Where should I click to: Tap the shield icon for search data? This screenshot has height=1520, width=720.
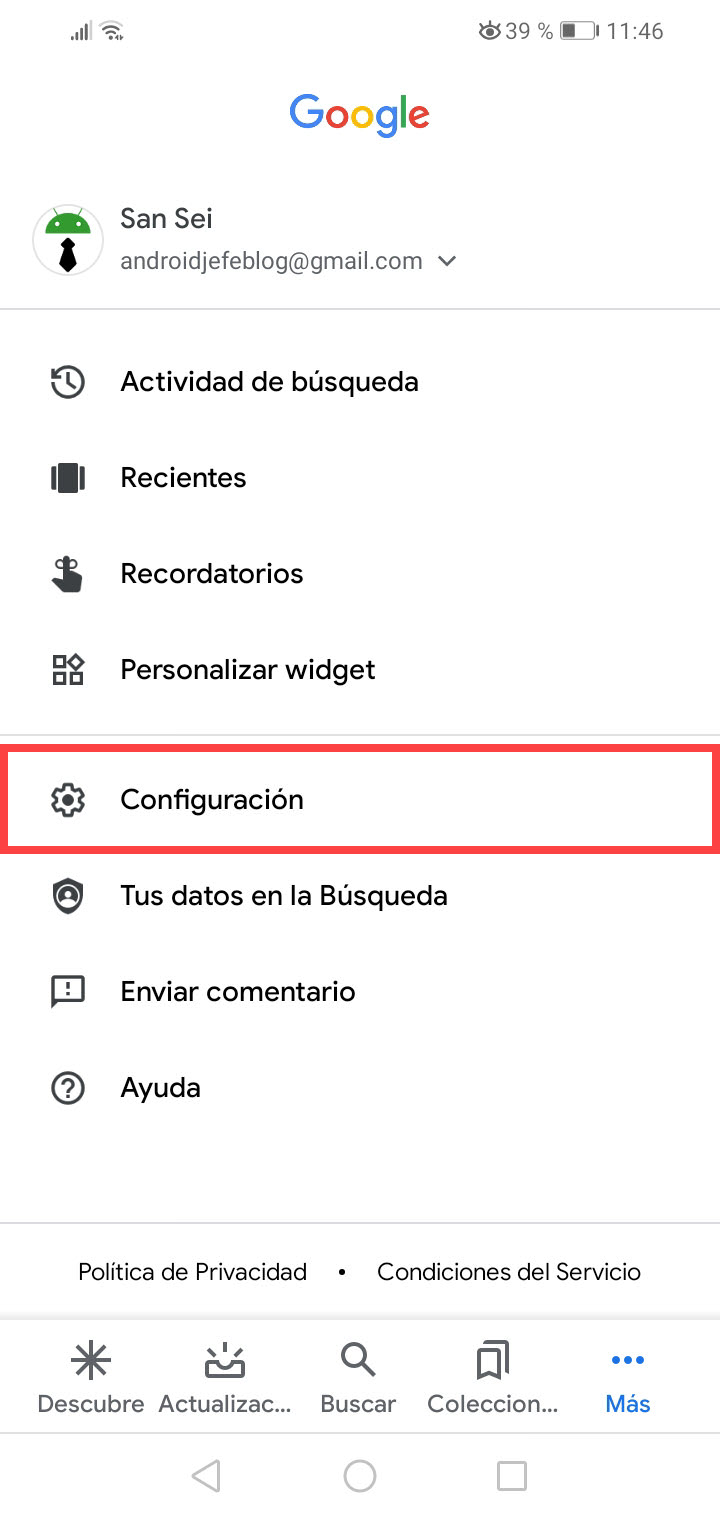(x=68, y=896)
